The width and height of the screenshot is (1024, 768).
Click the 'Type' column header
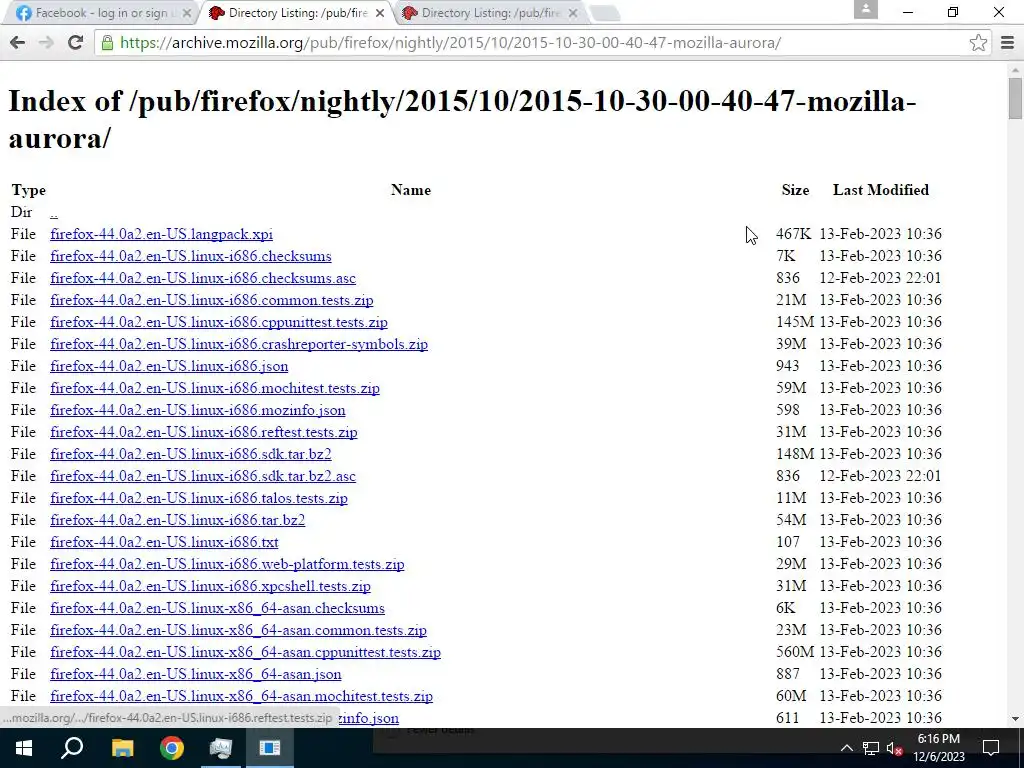(29, 190)
